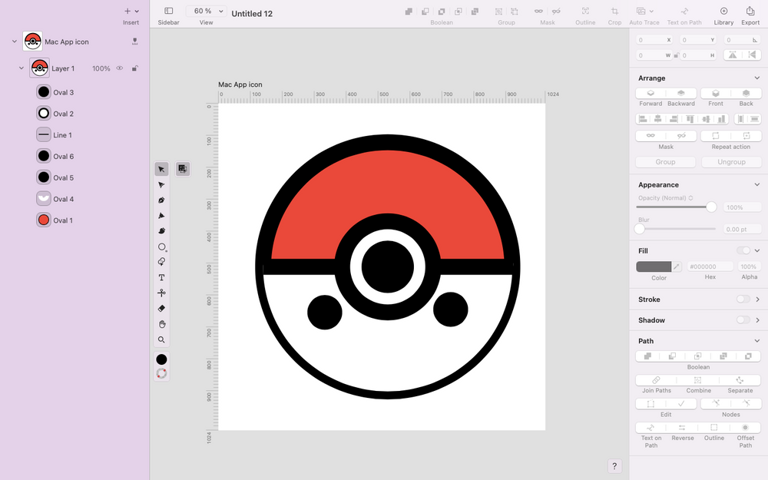Click the Offset Path icon

[745, 428]
